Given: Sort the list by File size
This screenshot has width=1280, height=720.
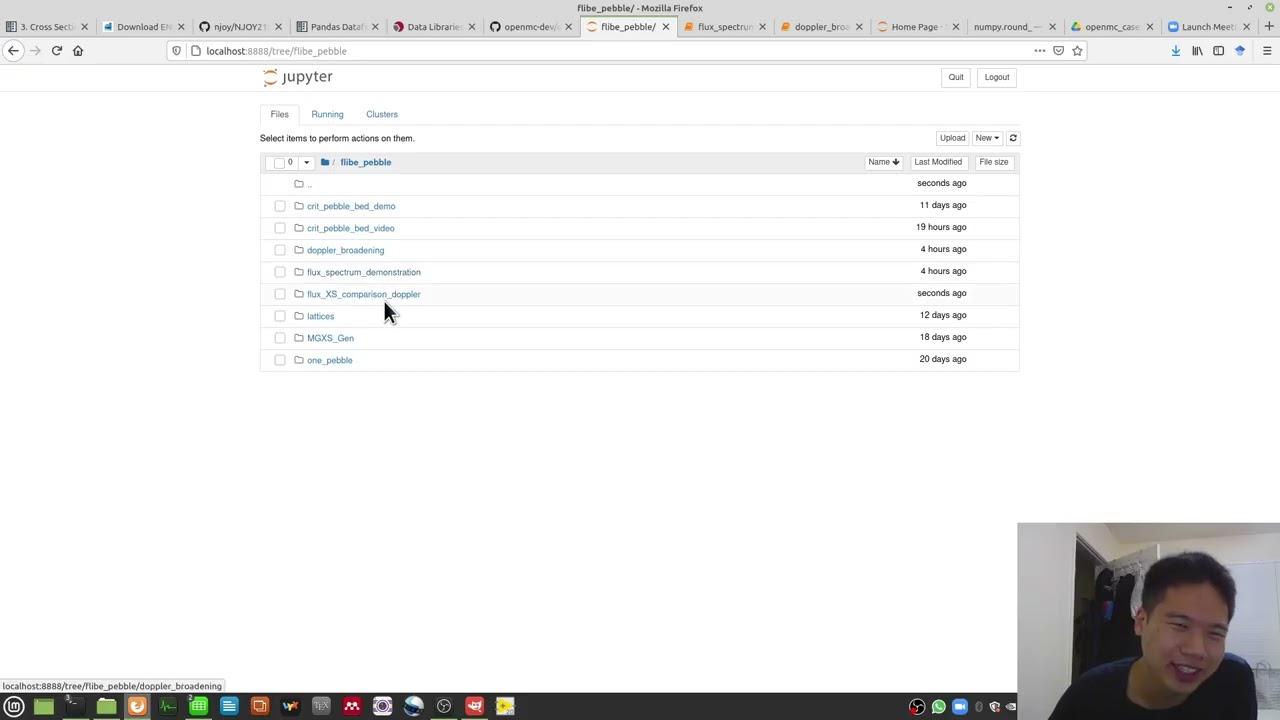Looking at the screenshot, I should pyautogui.click(x=994, y=162).
